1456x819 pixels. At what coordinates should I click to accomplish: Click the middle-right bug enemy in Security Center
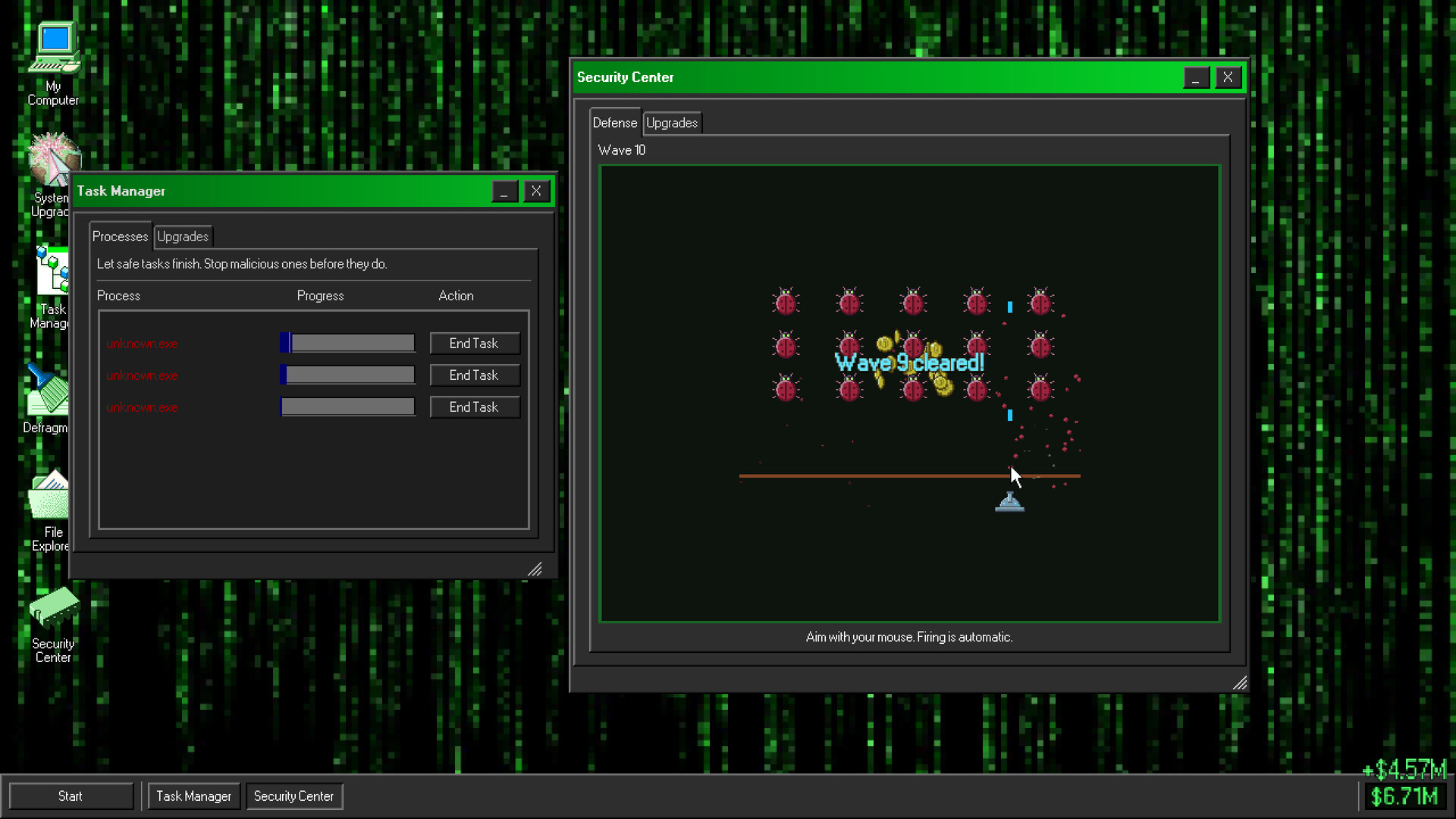tap(1040, 345)
